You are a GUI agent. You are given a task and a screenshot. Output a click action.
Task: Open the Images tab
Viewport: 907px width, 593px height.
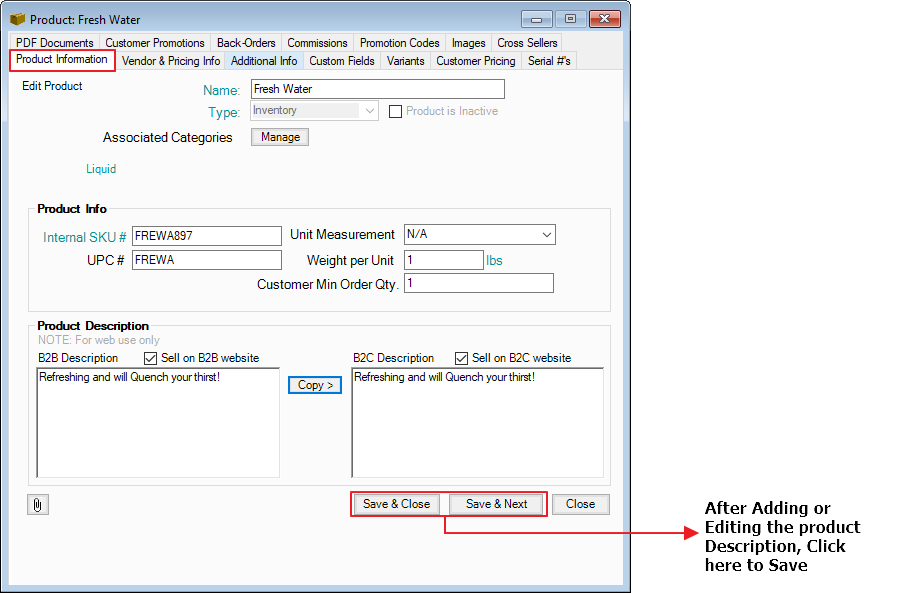point(468,43)
